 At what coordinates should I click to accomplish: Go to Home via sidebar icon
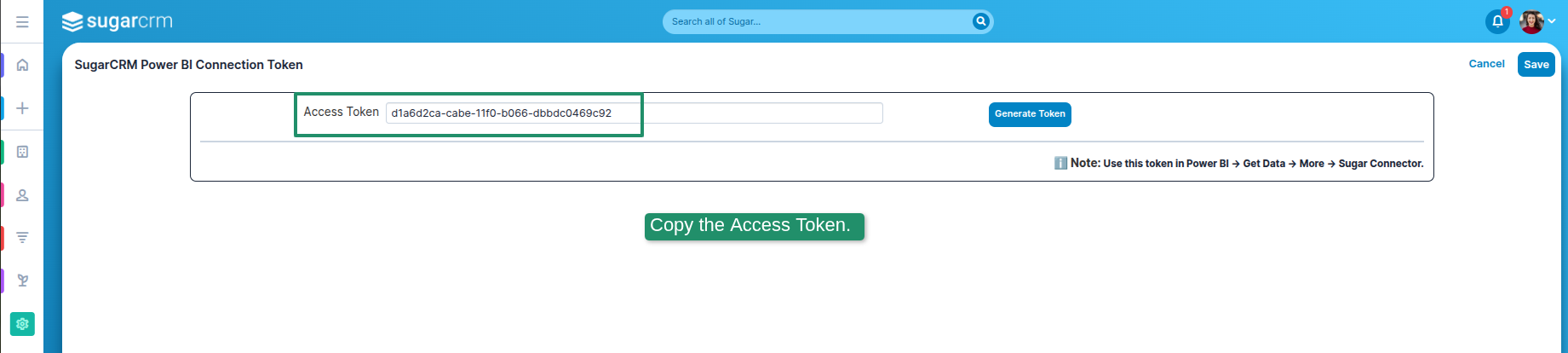(x=23, y=65)
